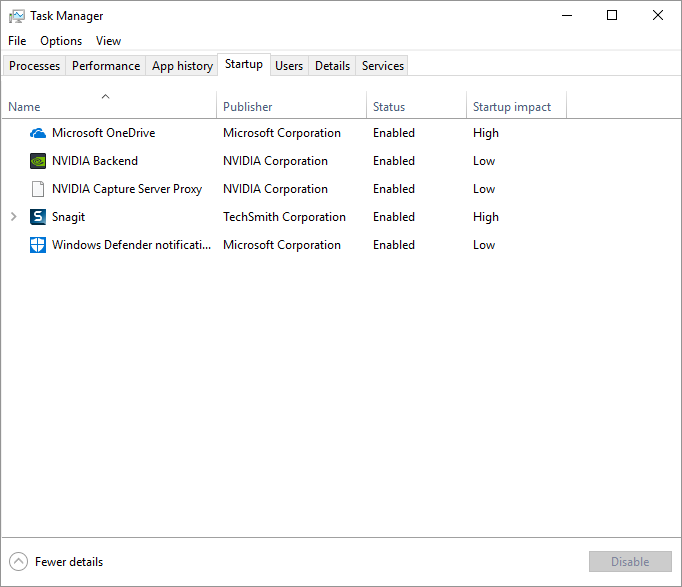Minimize the Task Manager window
Screen dimensions: 682x587
point(567,15)
